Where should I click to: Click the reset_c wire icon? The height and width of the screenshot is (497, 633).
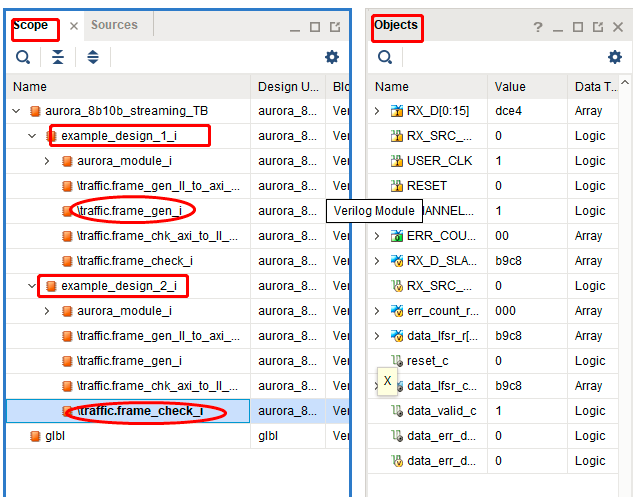click(x=397, y=361)
